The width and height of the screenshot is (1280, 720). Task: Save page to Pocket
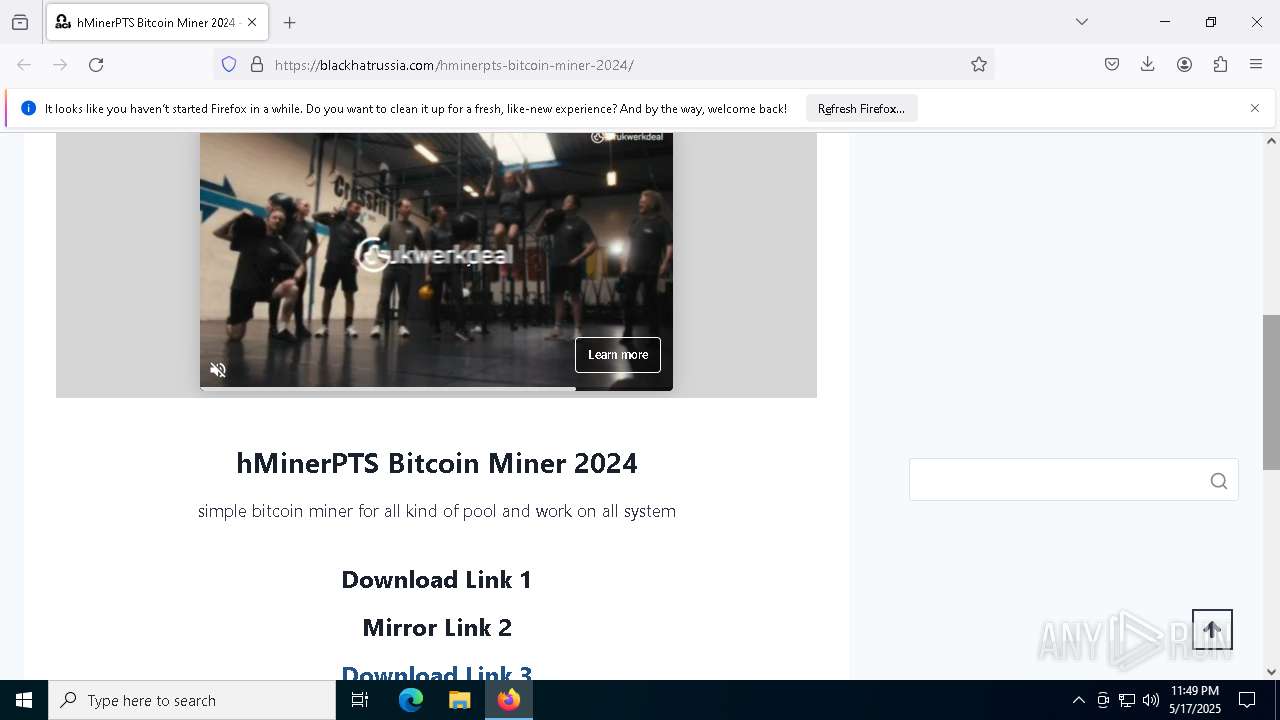pyautogui.click(x=1112, y=64)
